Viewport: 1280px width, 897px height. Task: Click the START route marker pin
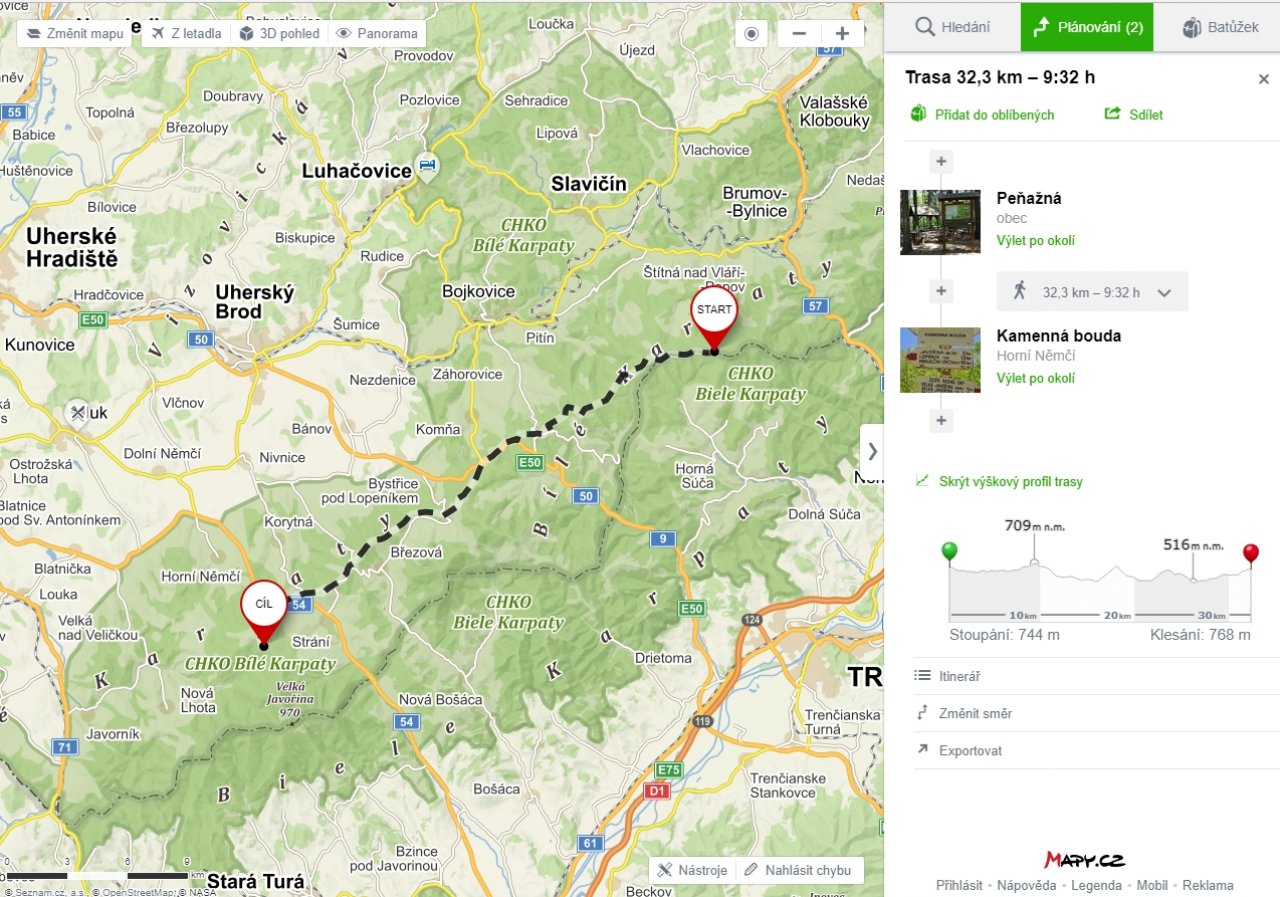click(x=714, y=317)
